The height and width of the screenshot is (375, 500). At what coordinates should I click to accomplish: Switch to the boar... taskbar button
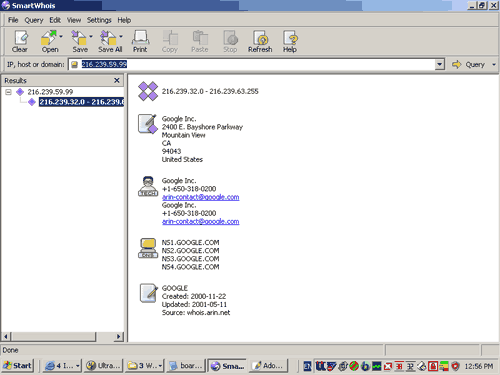[x=186, y=366]
